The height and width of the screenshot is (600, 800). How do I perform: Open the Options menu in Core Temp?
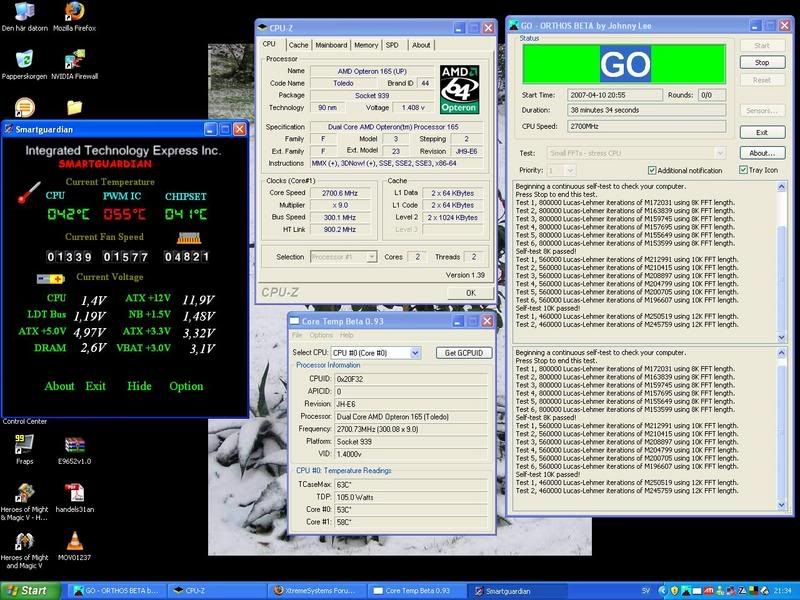(x=321, y=335)
